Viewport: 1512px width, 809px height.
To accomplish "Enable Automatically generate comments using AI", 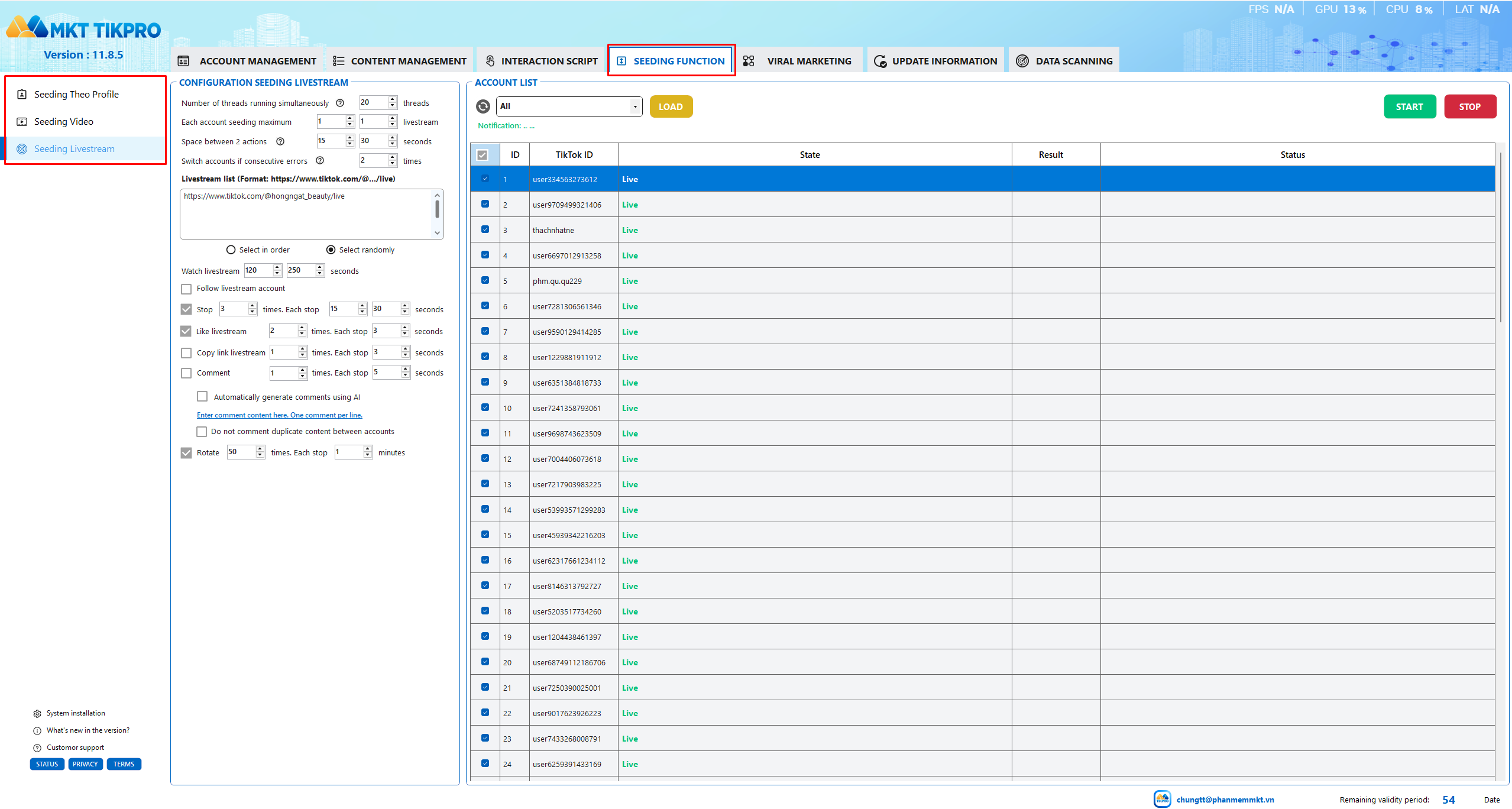I will 202,396.
